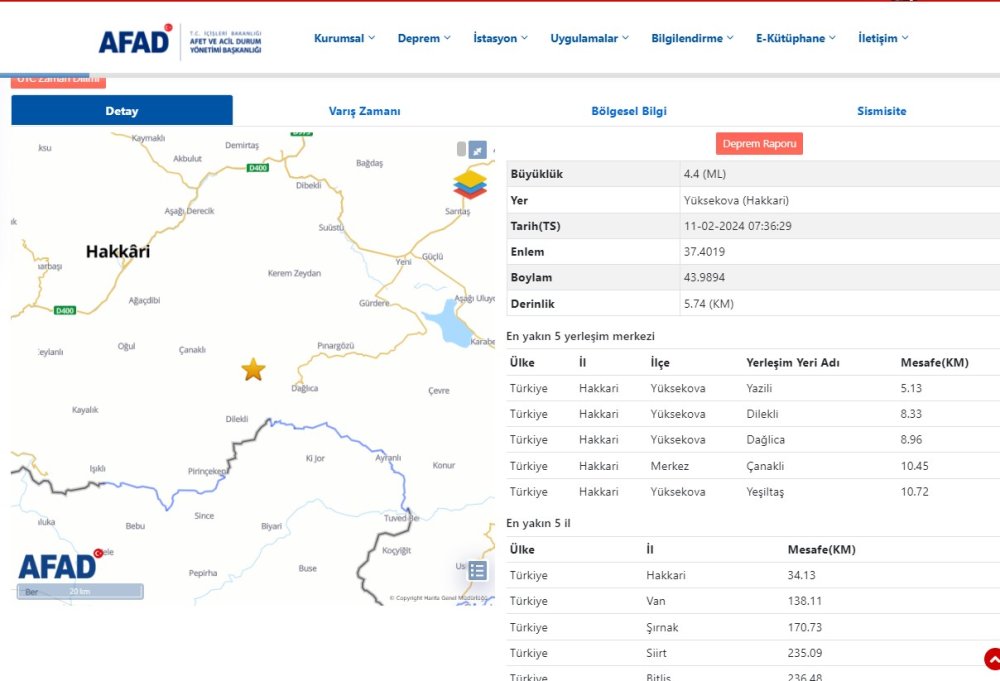
Task: Toggle the UTC Zaman Dilimi option
Action: click(57, 78)
